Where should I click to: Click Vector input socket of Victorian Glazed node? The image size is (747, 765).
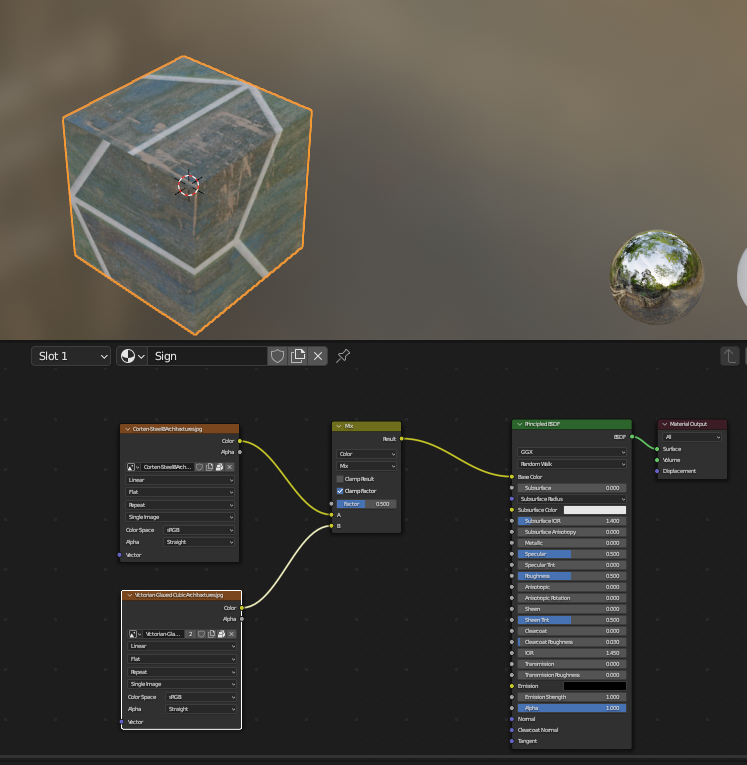(121, 722)
